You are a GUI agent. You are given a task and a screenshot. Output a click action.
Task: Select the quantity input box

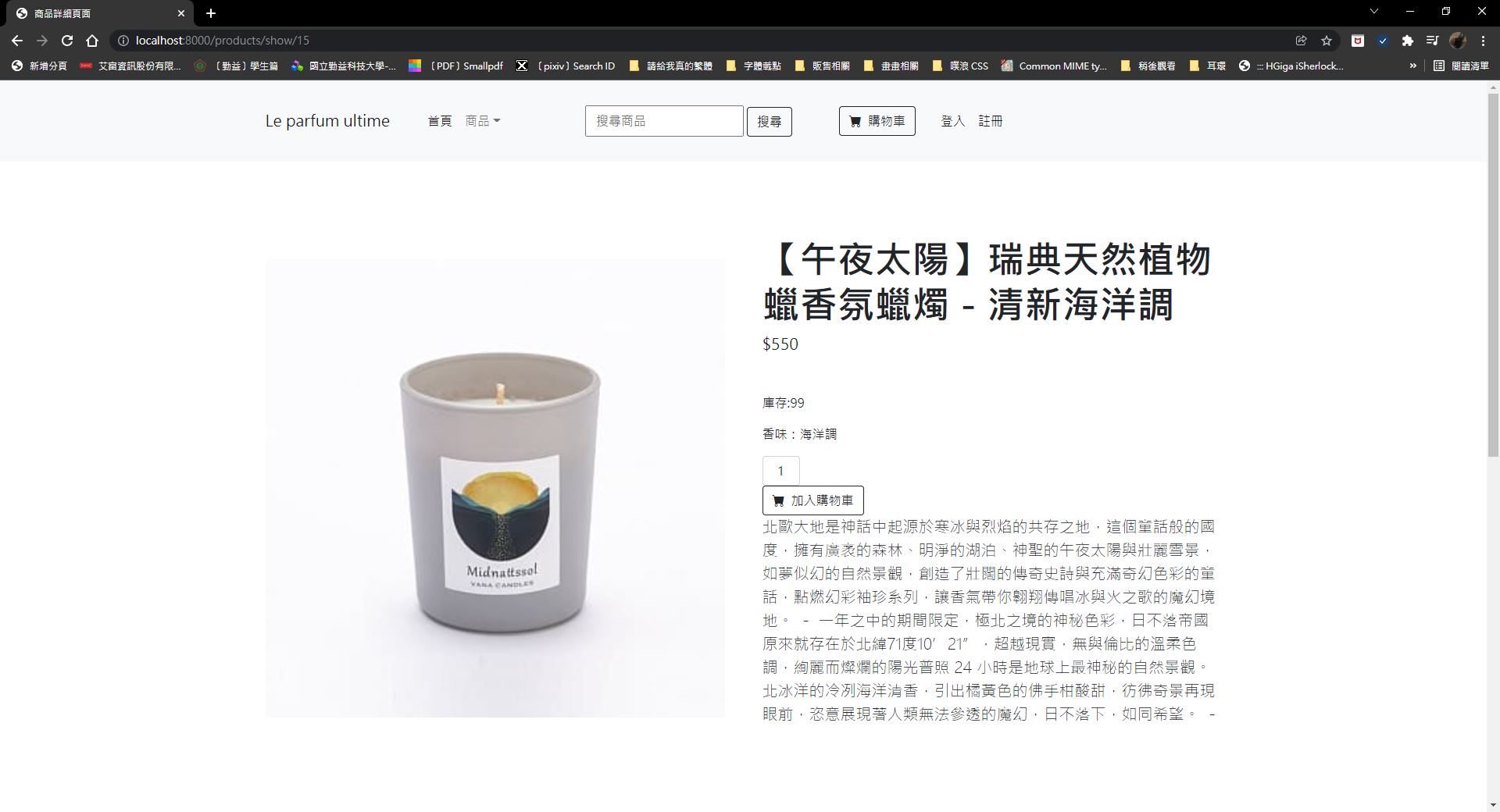tap(781, 471)
